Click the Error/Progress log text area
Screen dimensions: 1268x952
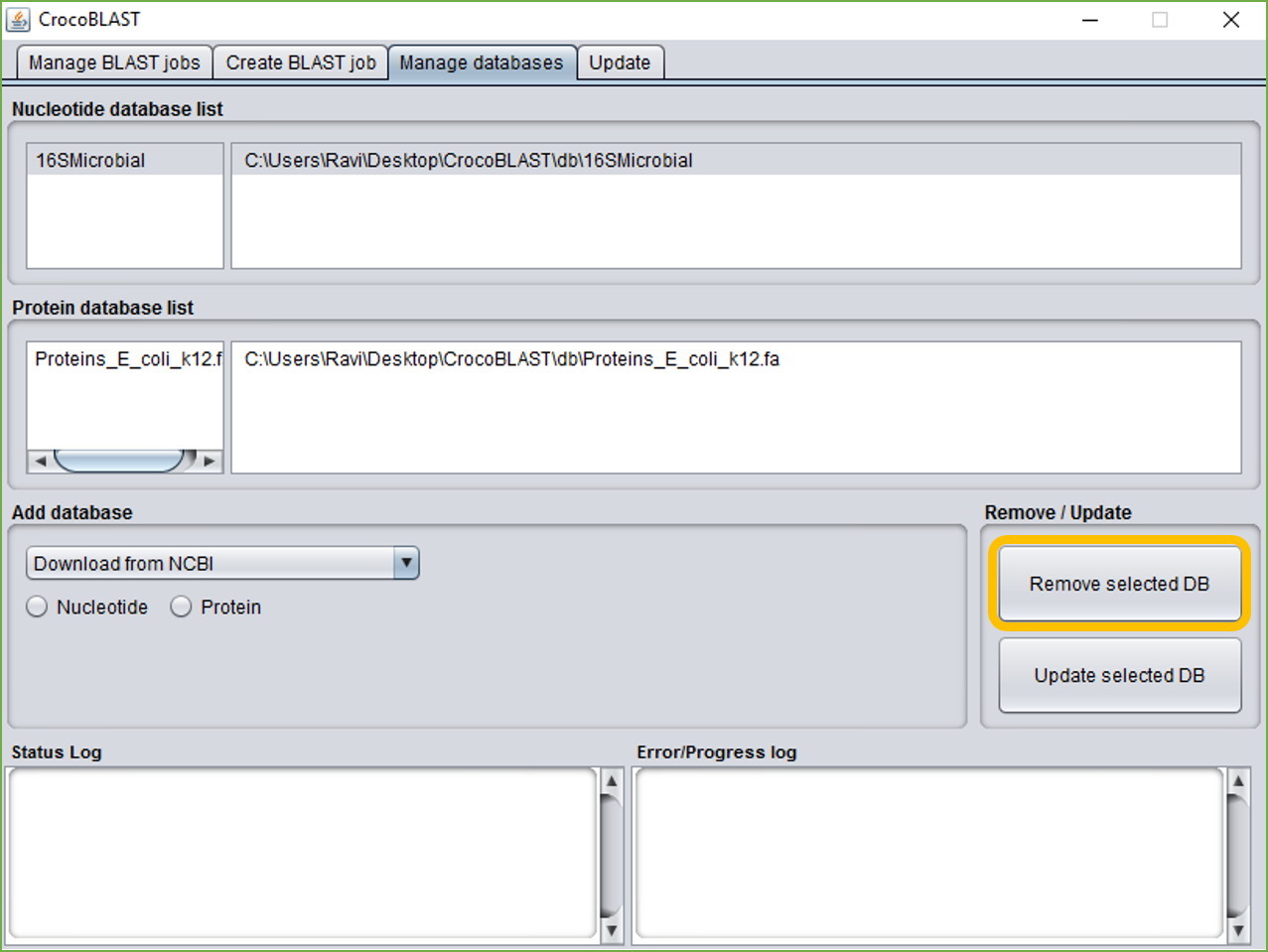click(x=928, y=853)
